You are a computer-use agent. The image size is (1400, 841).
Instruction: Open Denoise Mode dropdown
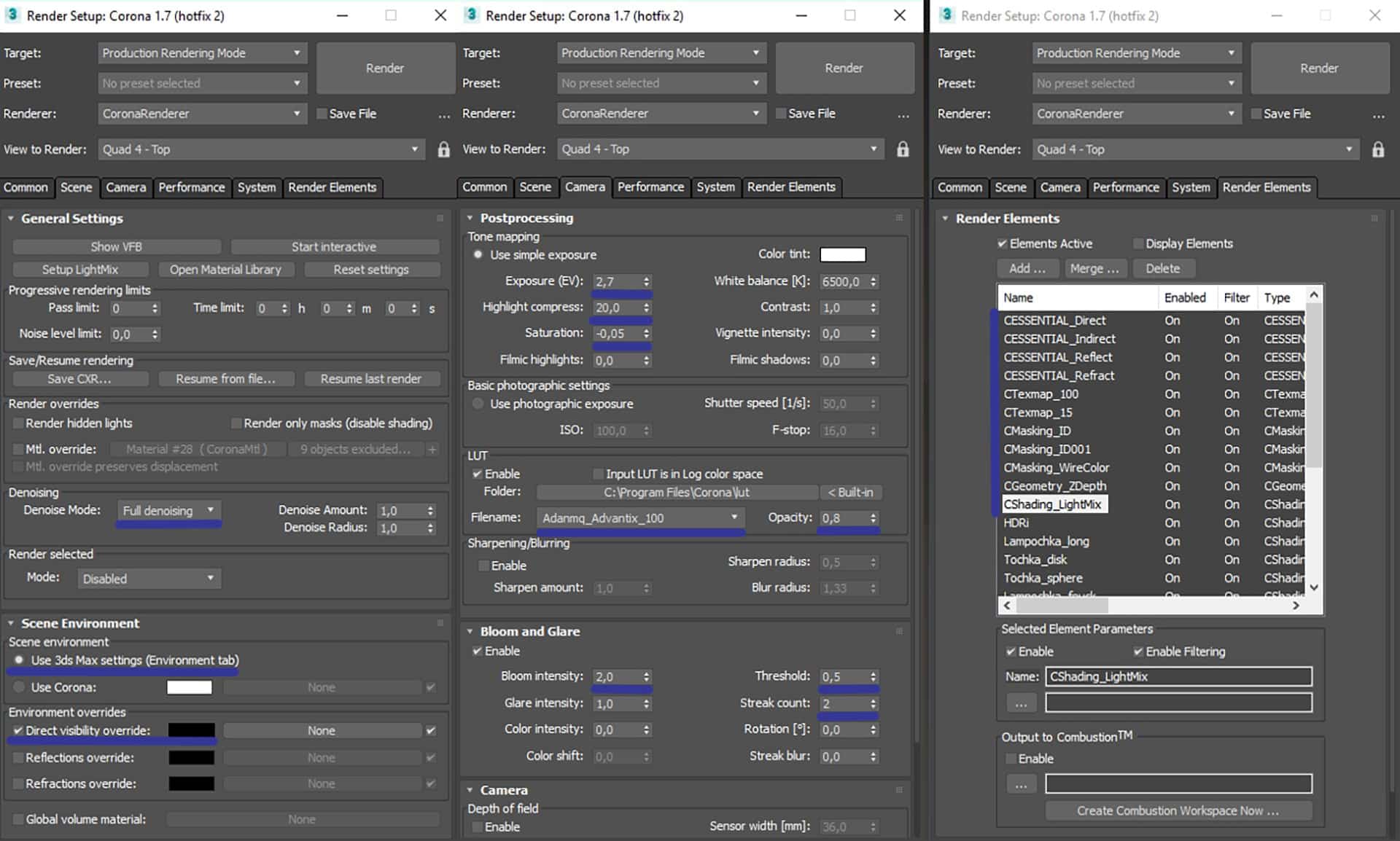point(168,510)
